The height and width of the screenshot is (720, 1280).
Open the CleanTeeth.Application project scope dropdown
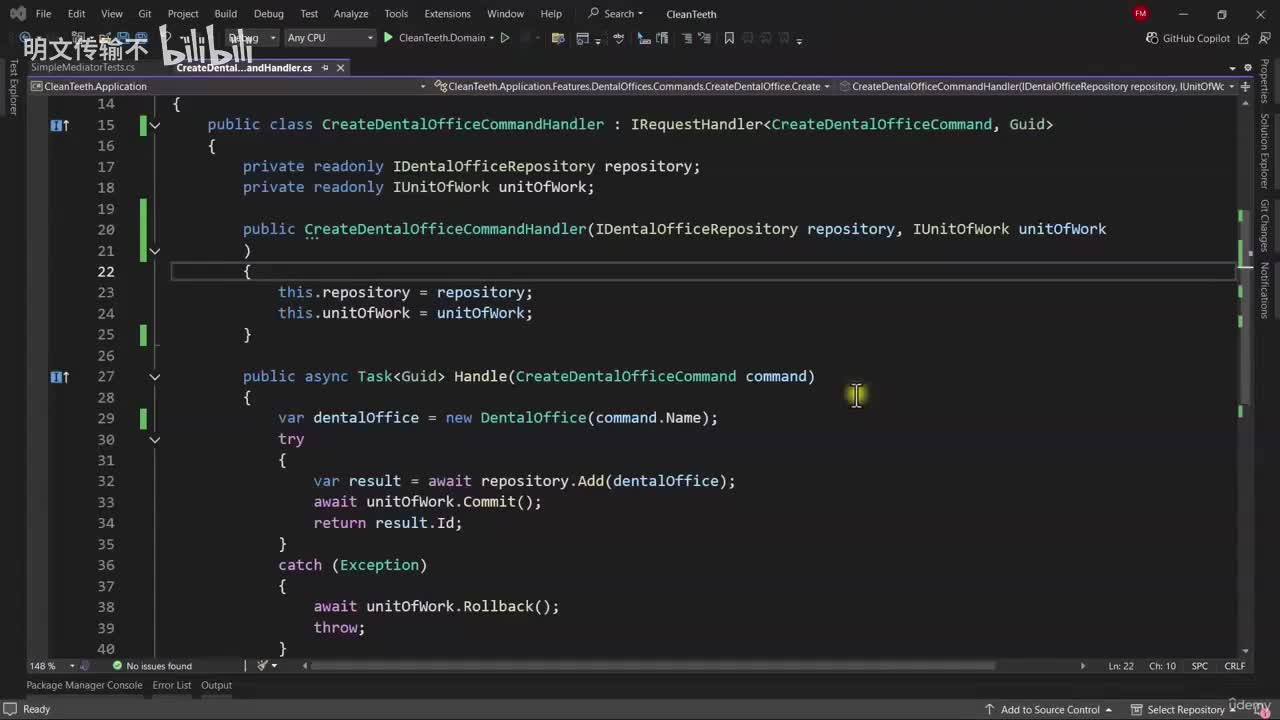coord(229,86)
